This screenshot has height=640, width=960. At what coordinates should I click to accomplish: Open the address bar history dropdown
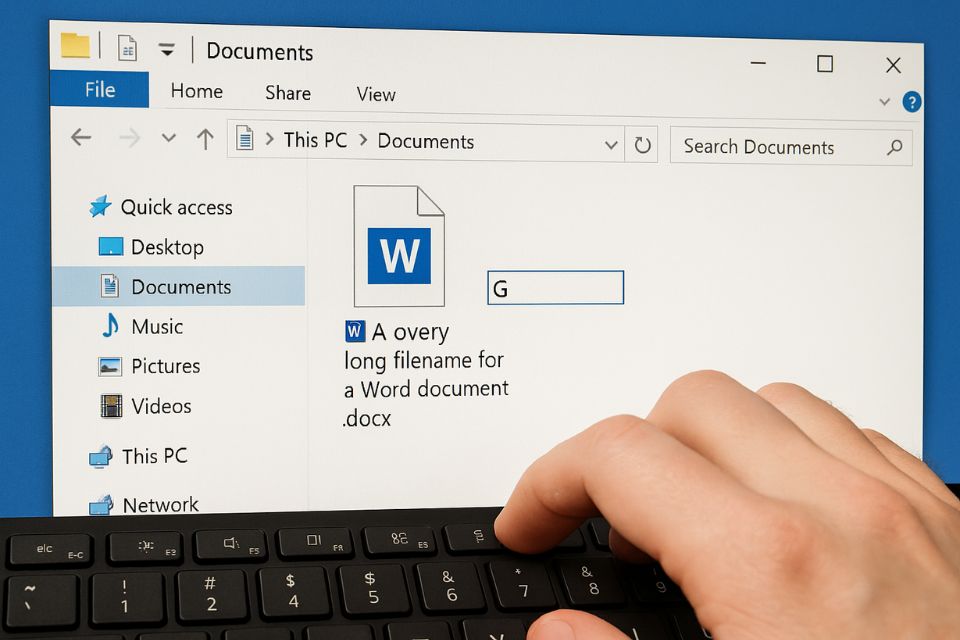tap(611, 144)
